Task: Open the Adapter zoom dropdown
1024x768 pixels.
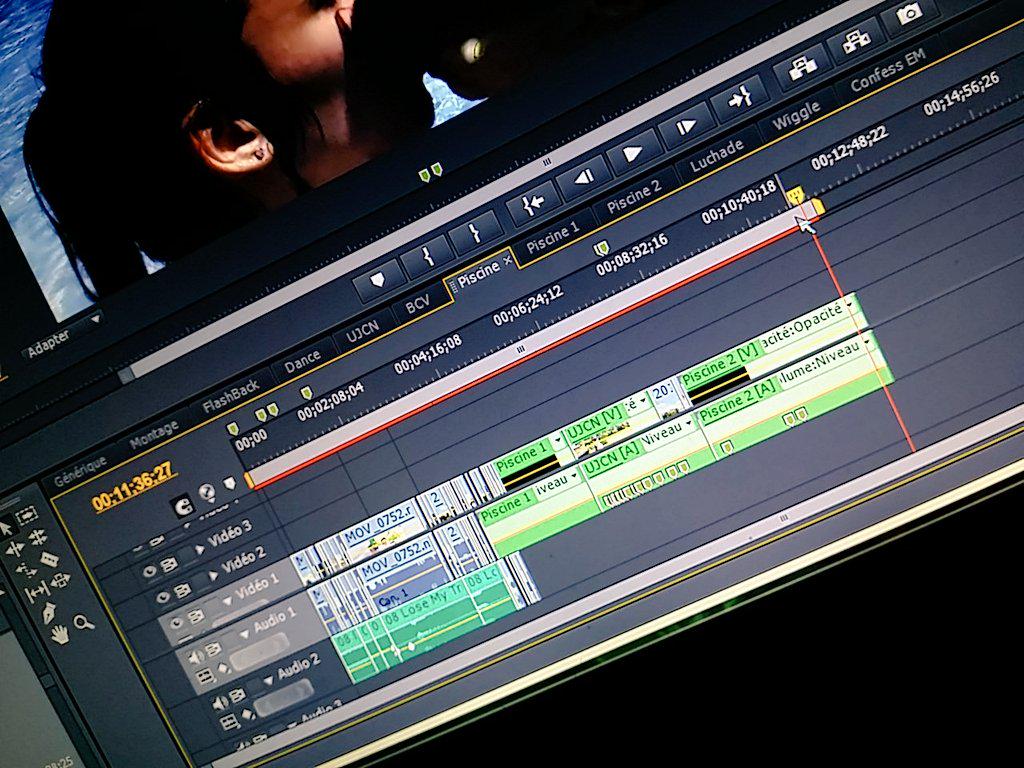Action: click(95, 319)
